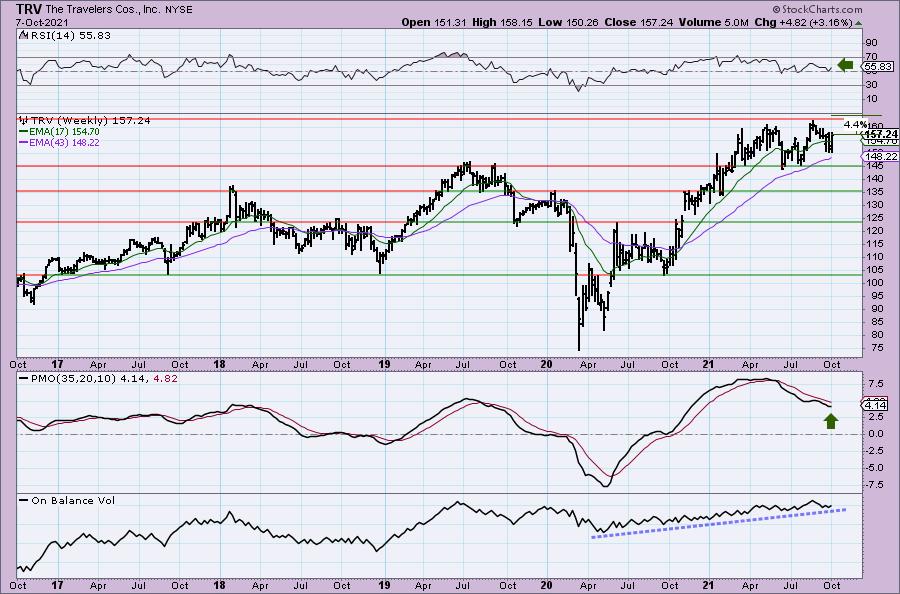Click the RSI(14) 55.83 indicator legend
This screenshot has height=594, width=900.
tap(70, 36)
